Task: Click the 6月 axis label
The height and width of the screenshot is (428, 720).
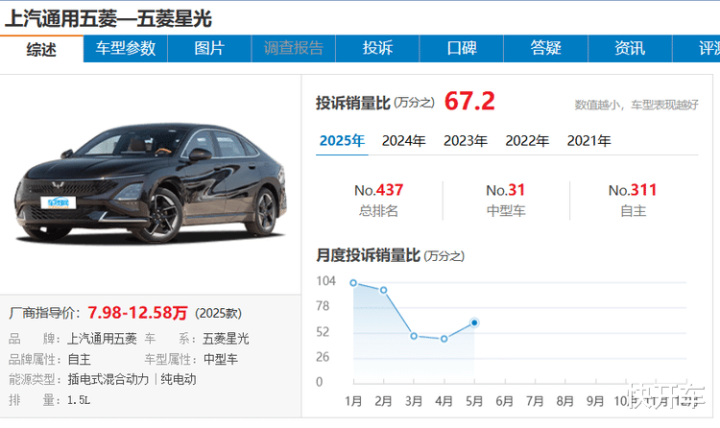Action: (504, 401)
